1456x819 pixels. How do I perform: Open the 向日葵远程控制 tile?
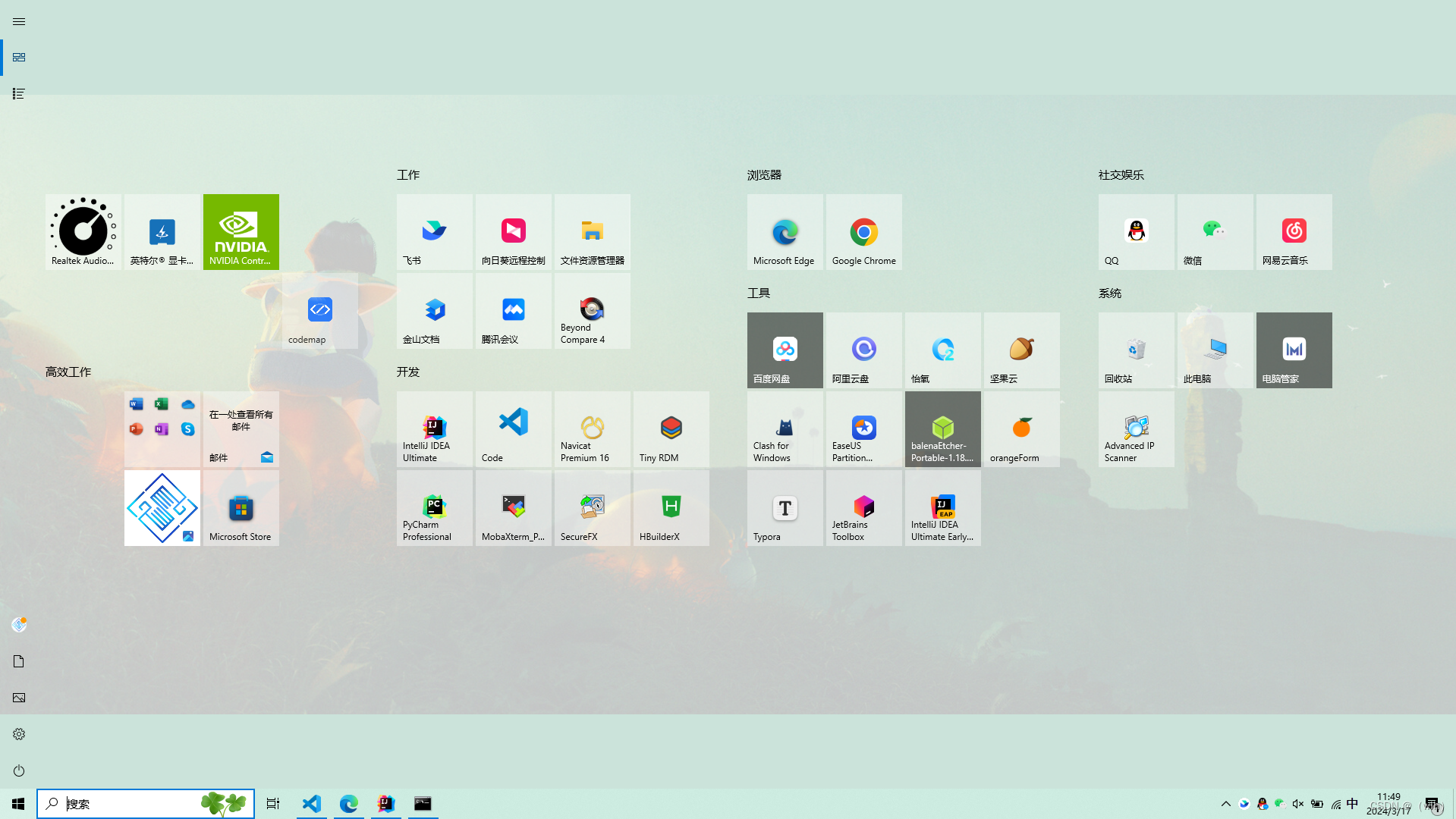(x=514, y=232)
